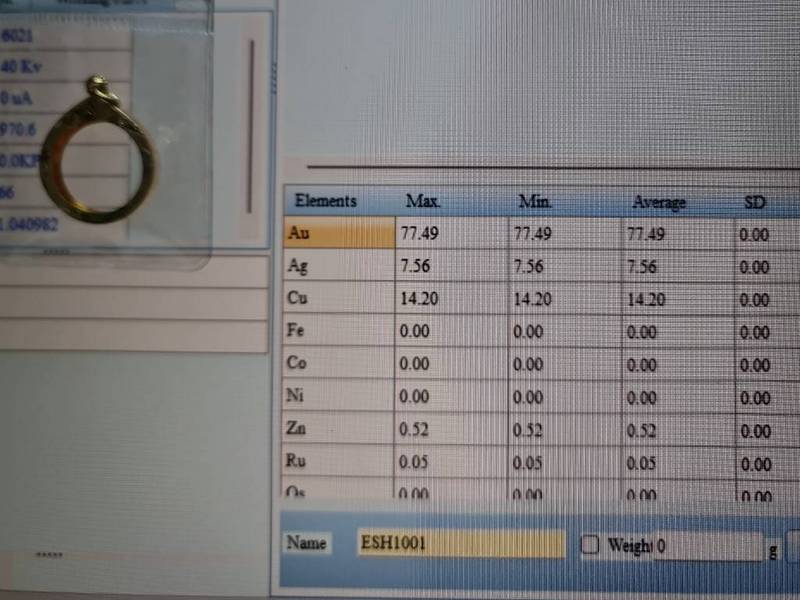Click Cu max value 14.20
800x600 pixels.
click(419, 299)
